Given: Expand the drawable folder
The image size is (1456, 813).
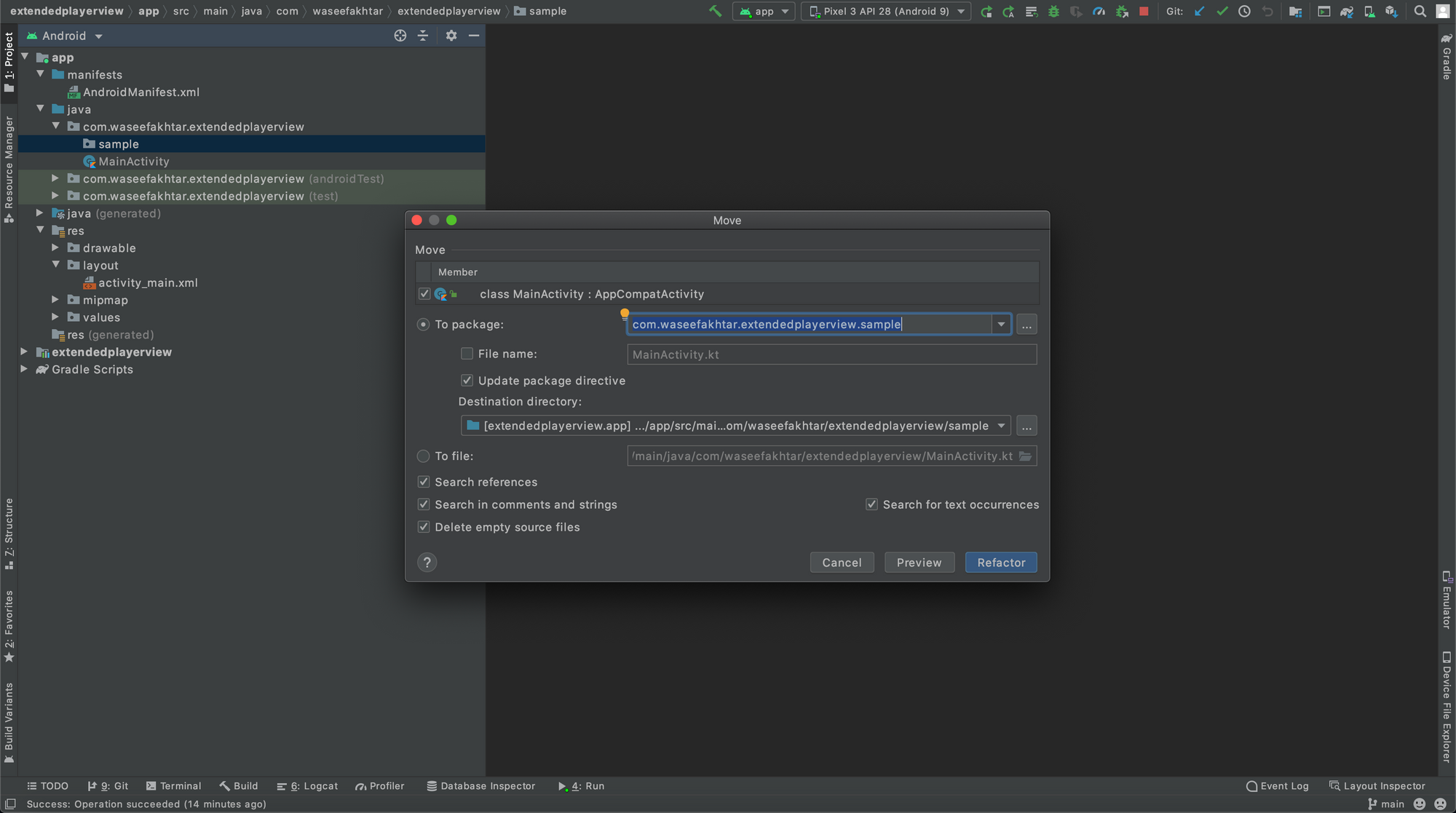Looking at the screenshot, I should pos(55,248).
